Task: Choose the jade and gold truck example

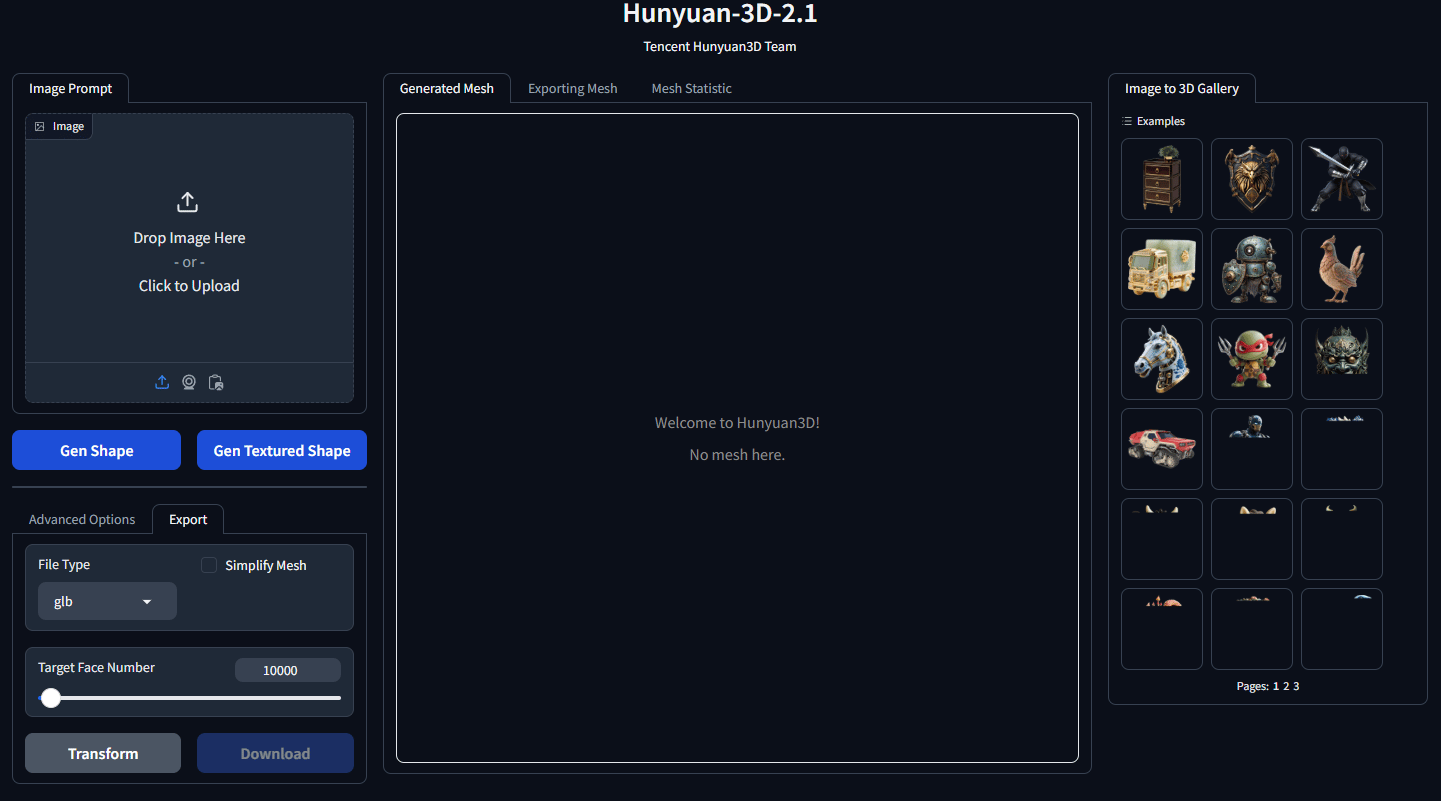Action: [1162, 269]
